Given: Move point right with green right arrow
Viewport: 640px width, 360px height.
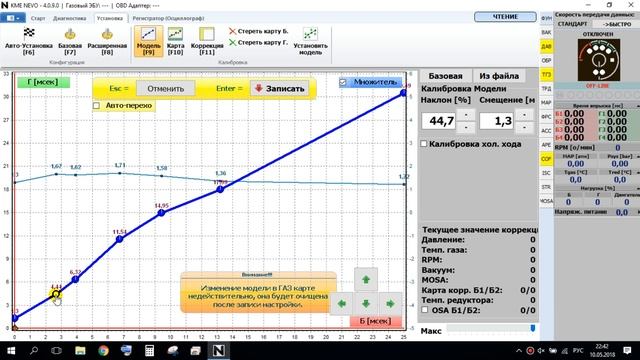Looking at the screenshot, I should coord(390,304).
